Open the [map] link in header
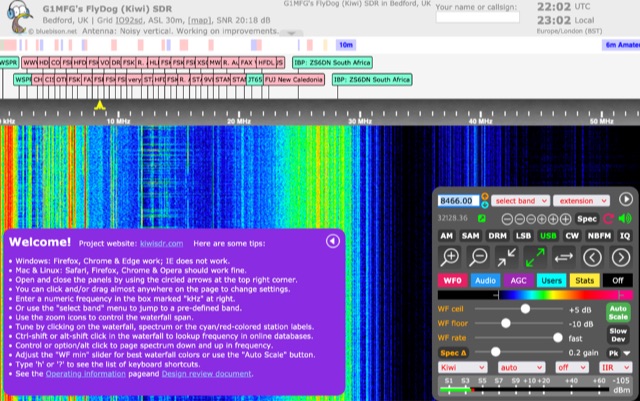 (x=200, y=20)
